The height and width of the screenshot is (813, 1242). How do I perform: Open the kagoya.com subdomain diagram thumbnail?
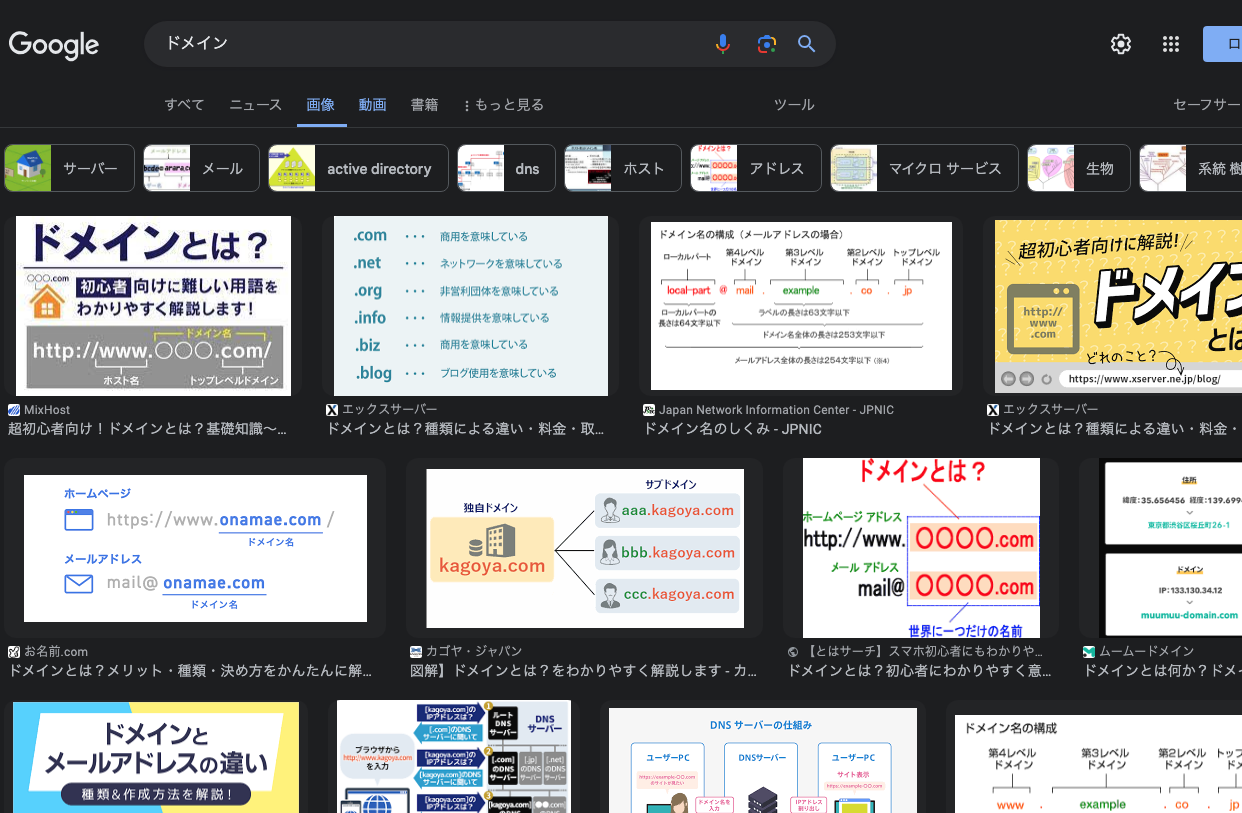585,548
